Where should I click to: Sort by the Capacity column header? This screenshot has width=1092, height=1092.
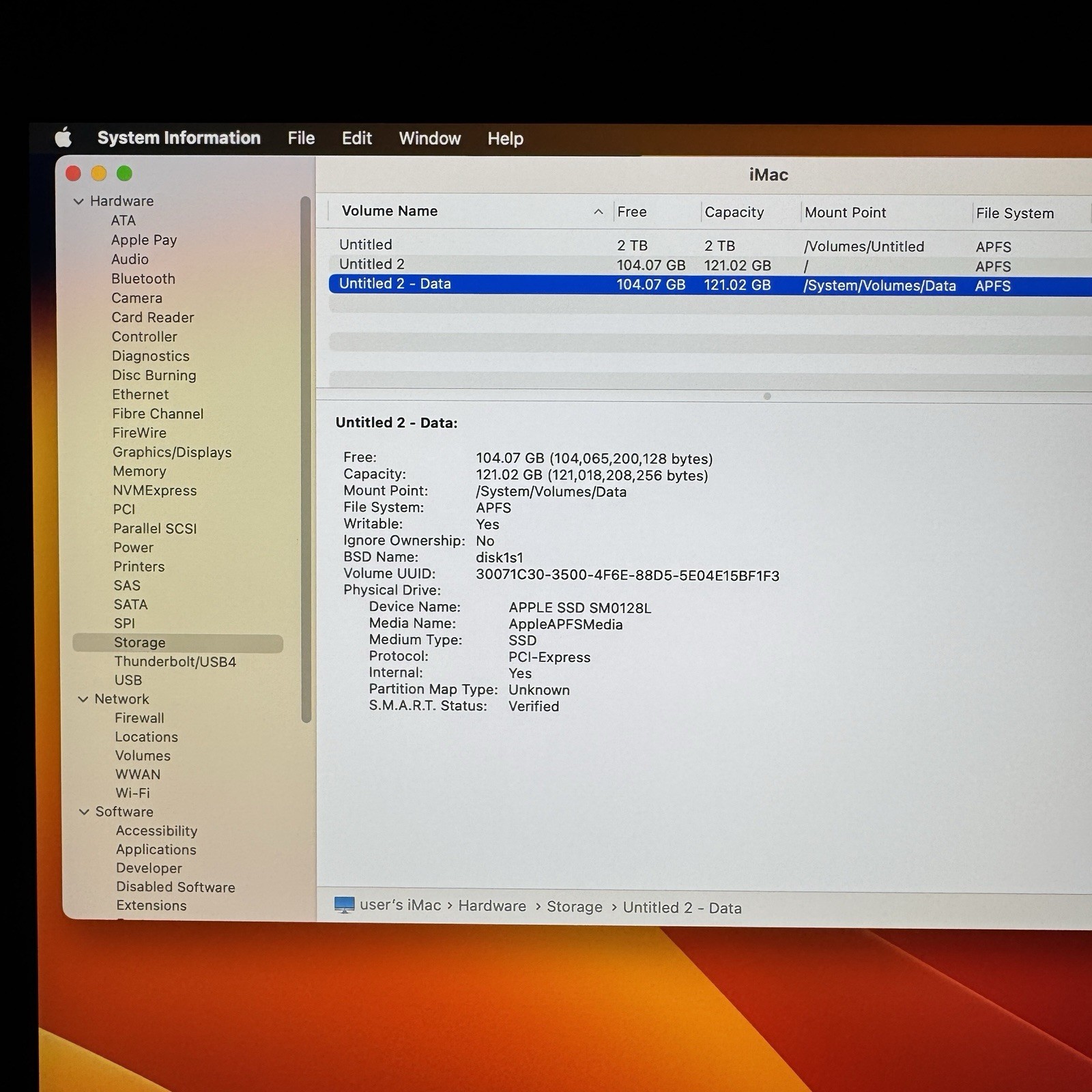click(x=734, y=212)
